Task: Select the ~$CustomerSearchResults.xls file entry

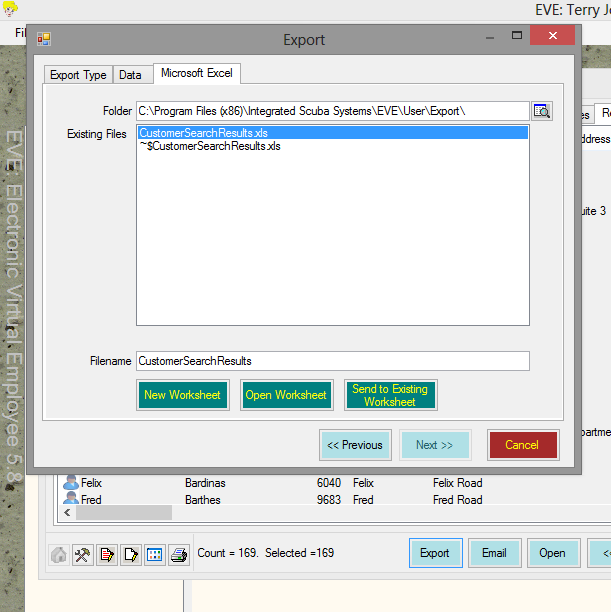Action: [210, 146]
